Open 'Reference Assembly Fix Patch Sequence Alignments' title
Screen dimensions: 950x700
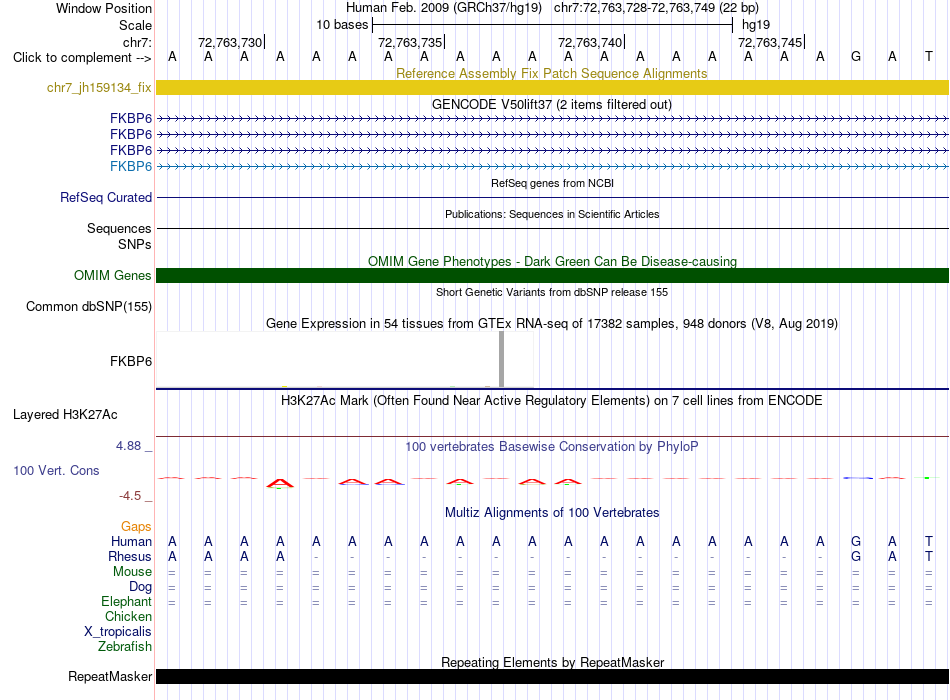click(x=551, y=73)
